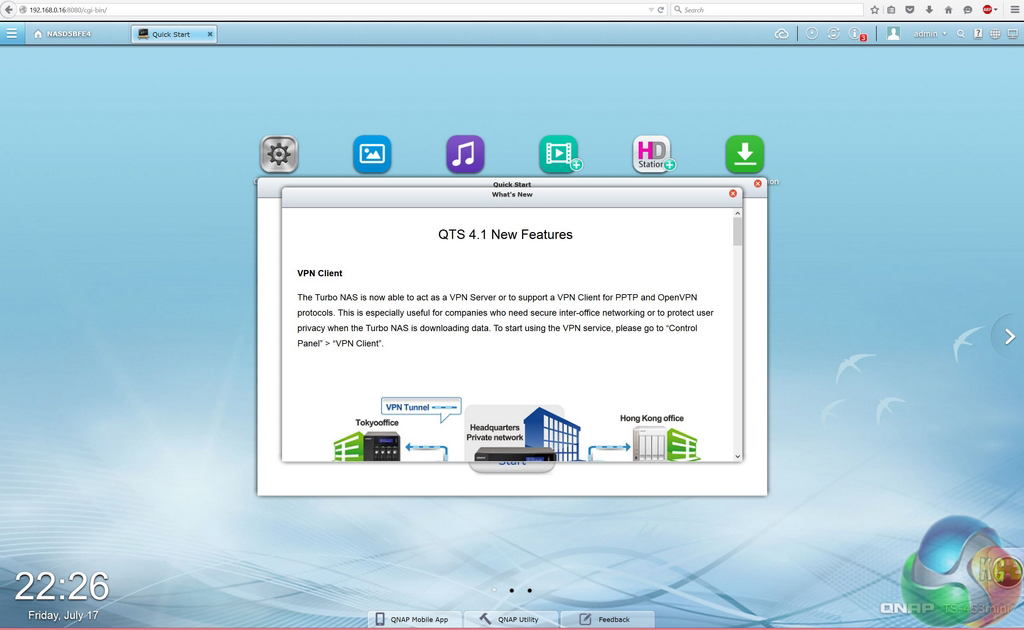This screenshot has width=1024, height=630.
Task: Select the second desktop page dot
Action: pyautogui.click(x=511, y=590)
